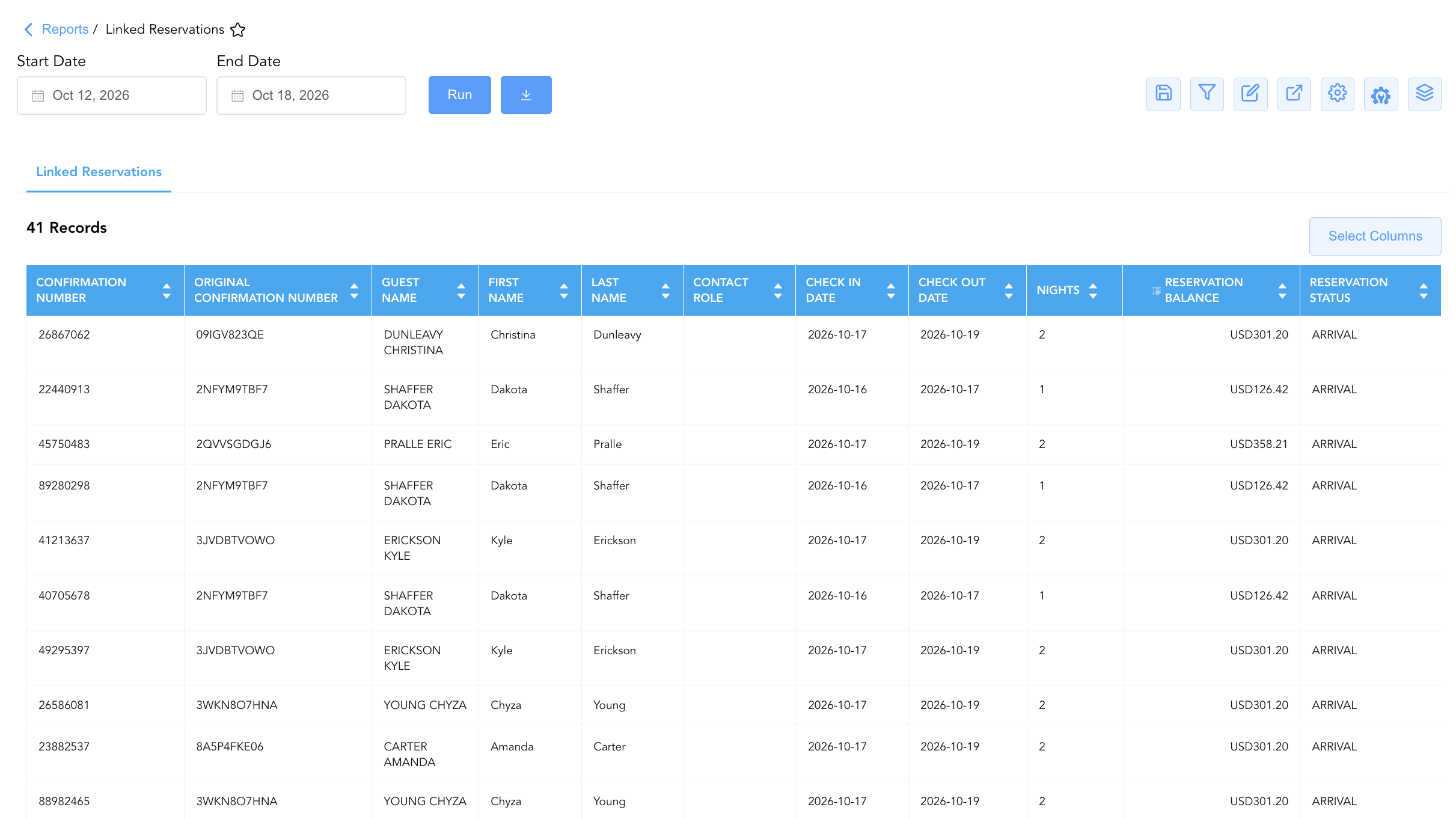Go to the Reports breadcrumb link
1456x819 pixels.
(65, 29)
